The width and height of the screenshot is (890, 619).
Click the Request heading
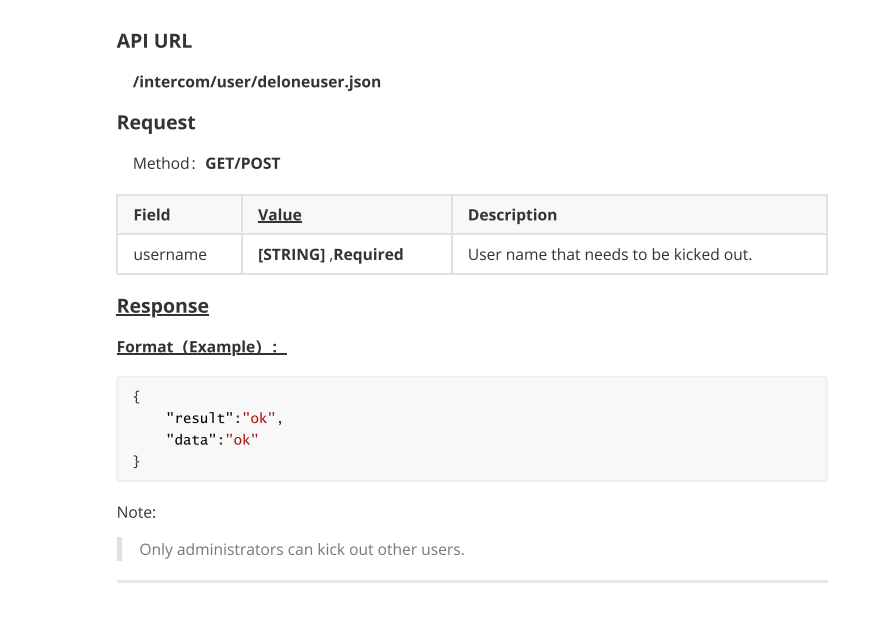pos(156,123)
